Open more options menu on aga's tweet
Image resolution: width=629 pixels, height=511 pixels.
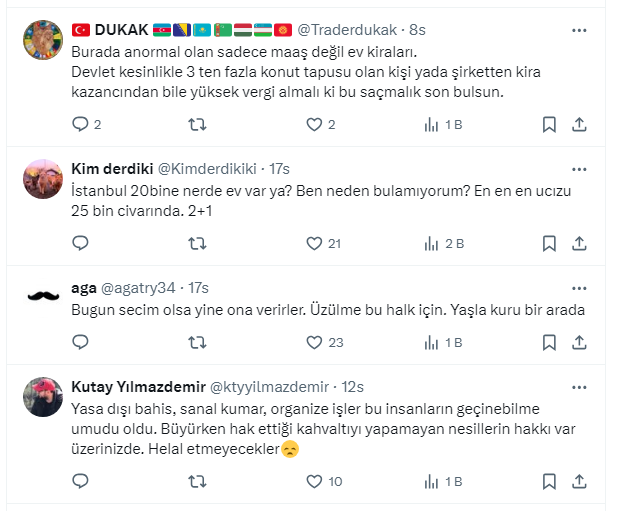[579, 289]
